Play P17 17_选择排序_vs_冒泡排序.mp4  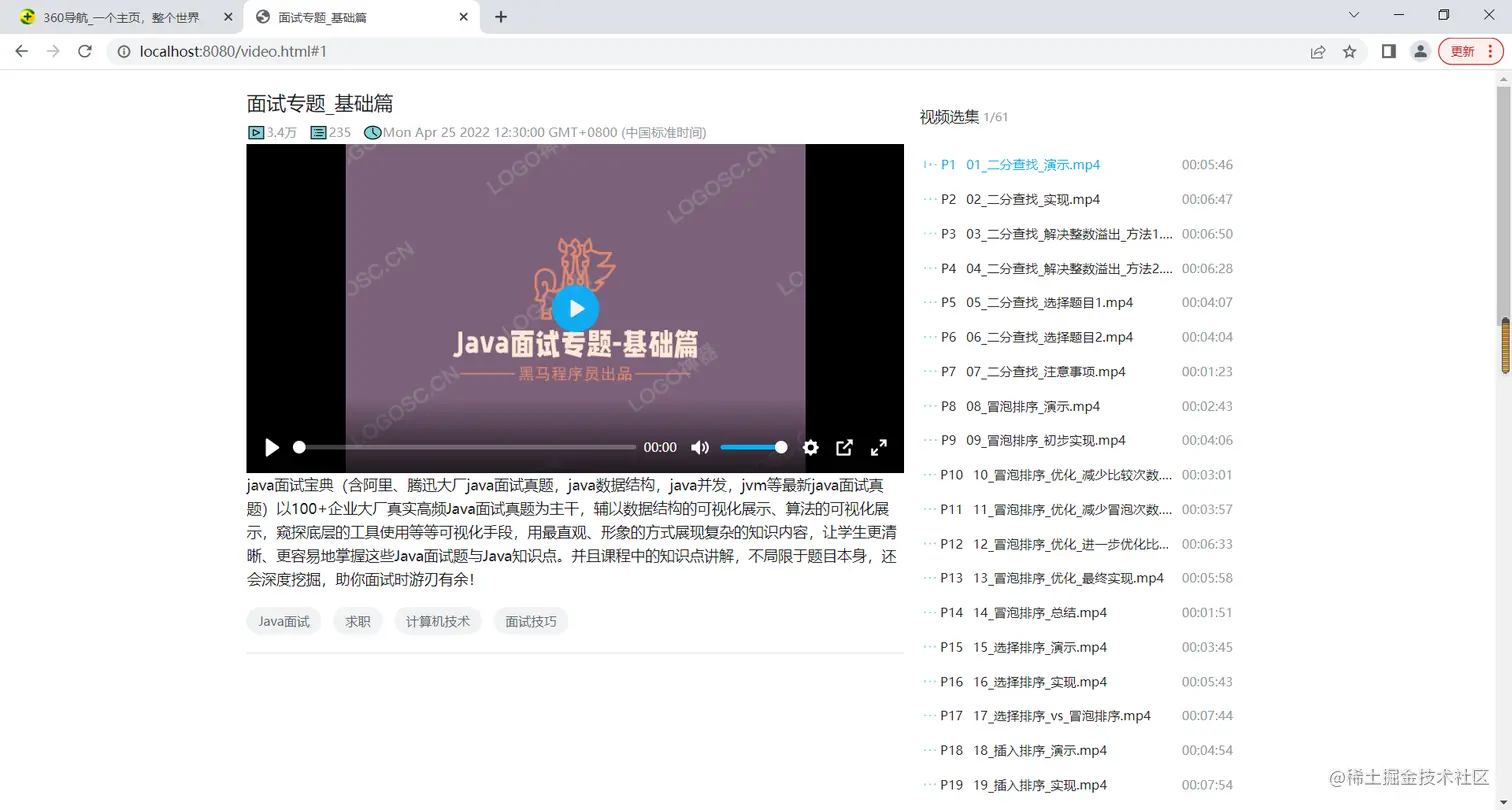[x=1078, y=716]
